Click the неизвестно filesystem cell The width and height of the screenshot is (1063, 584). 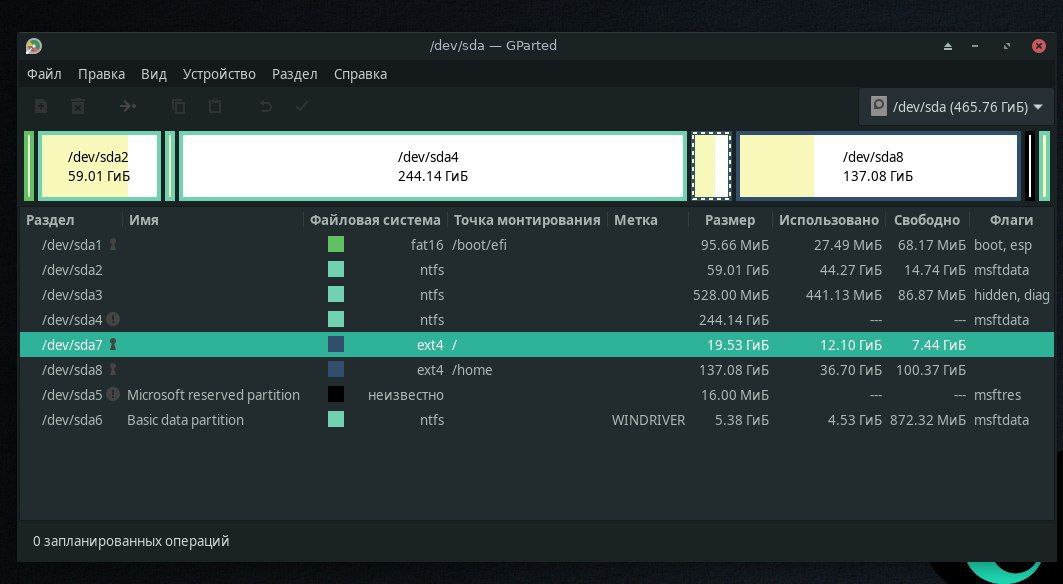click(x=405, y=395)
